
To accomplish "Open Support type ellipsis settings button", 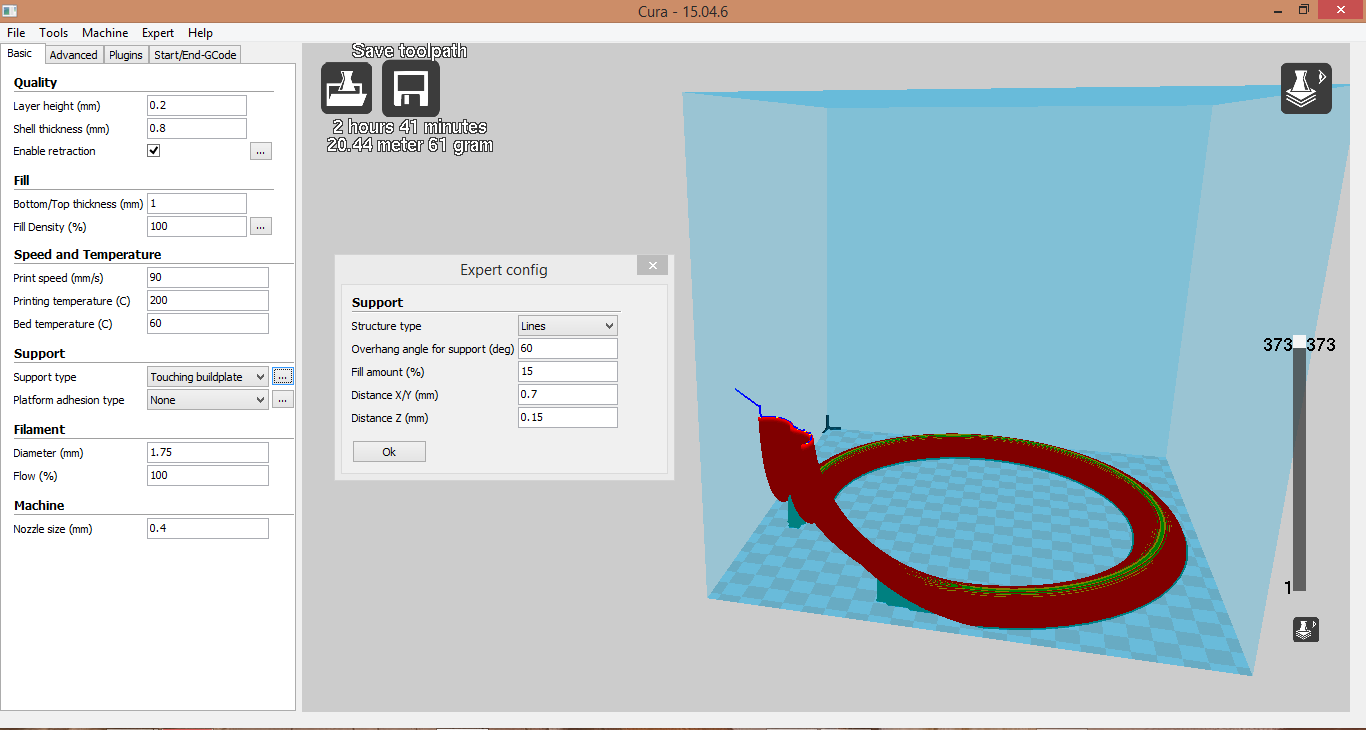I will point(283,377).
